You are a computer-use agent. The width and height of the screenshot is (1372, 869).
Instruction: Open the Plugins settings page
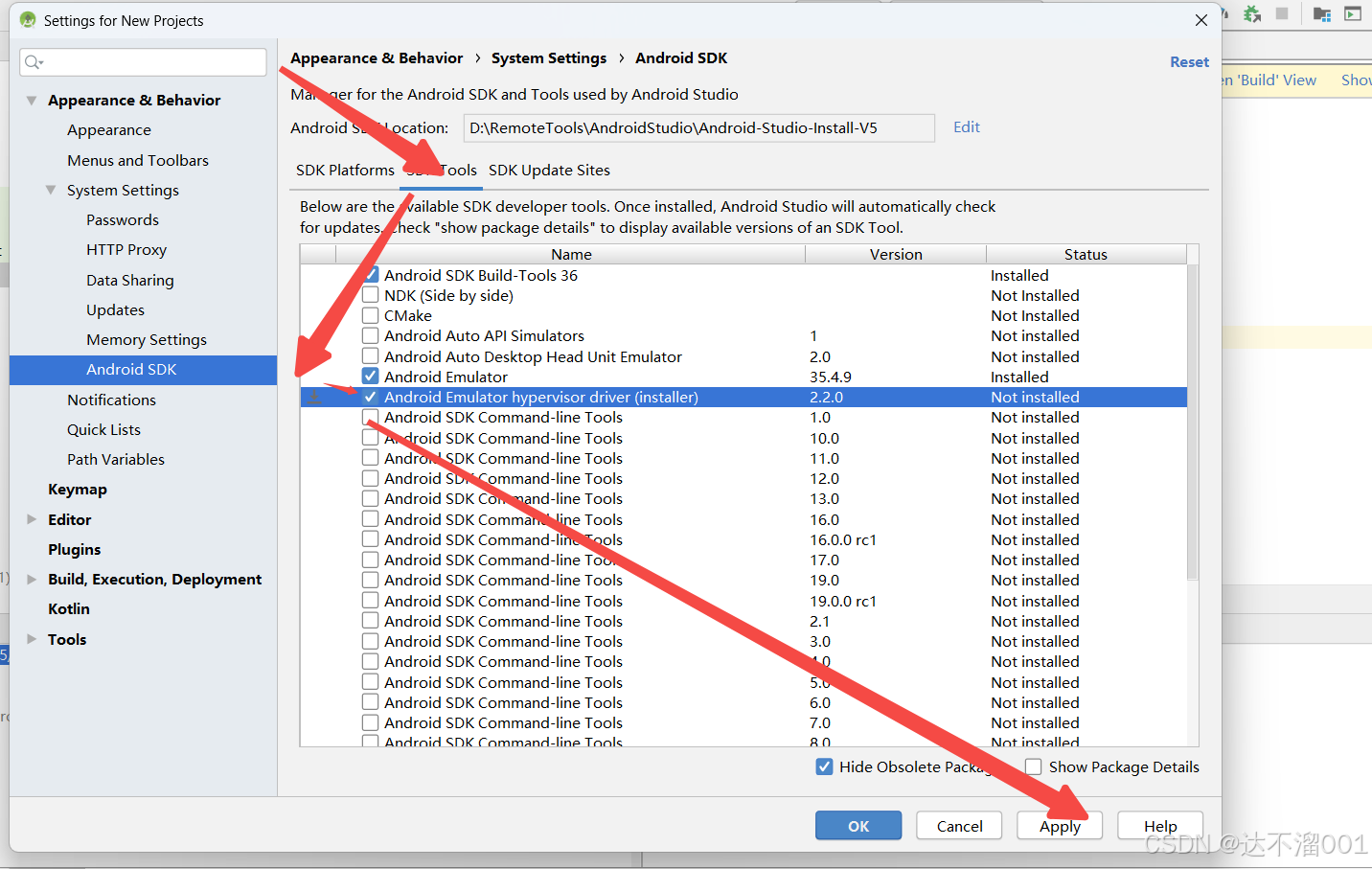coord(75,549)
